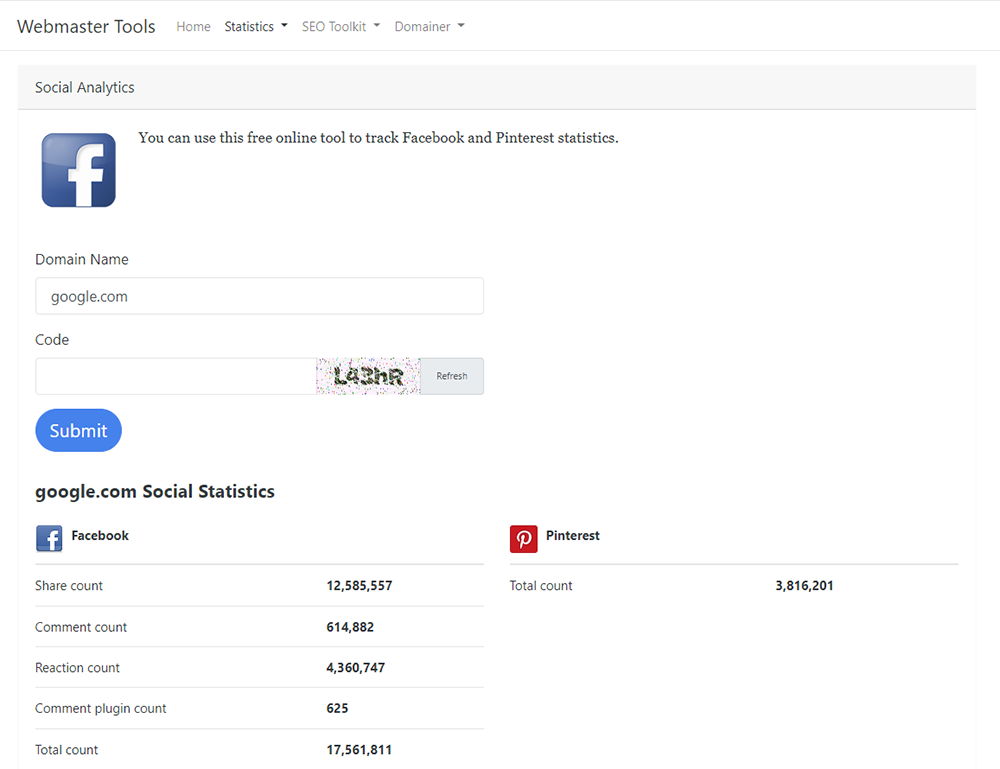Click the Pinterest logo icon
This screenshot has height=769, width=1000.
[523, 539]
